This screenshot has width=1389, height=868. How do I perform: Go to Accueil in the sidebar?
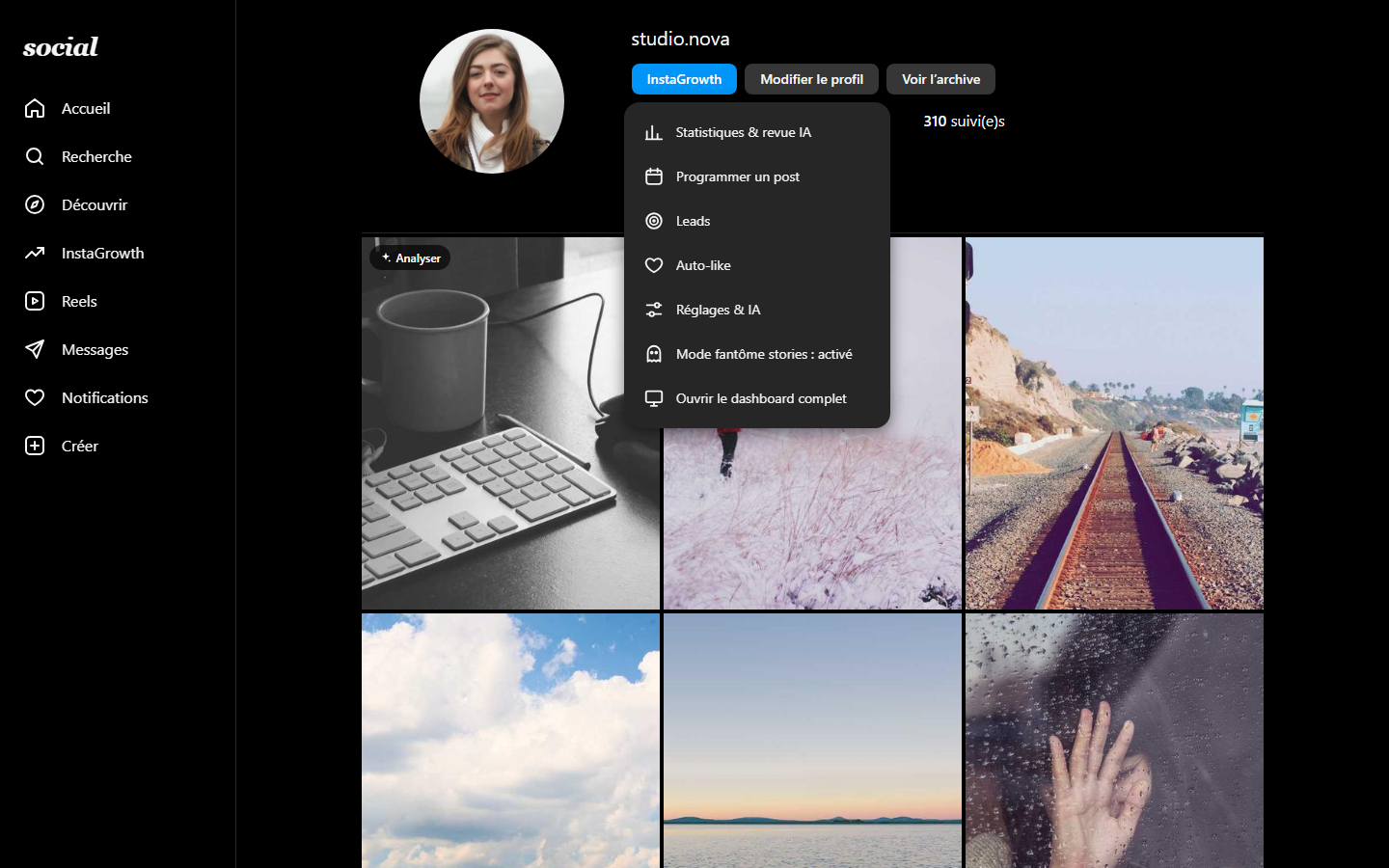[86, 108]
